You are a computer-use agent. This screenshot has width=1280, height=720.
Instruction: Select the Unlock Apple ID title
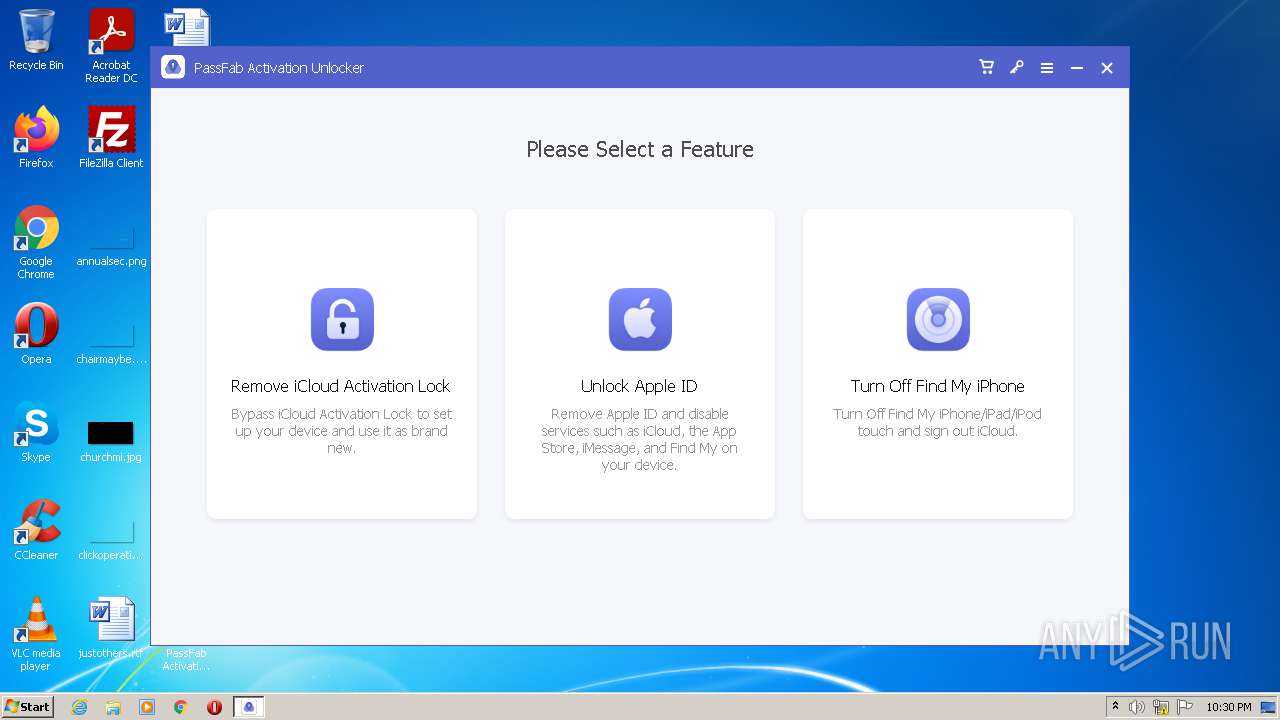pos(639,386)
